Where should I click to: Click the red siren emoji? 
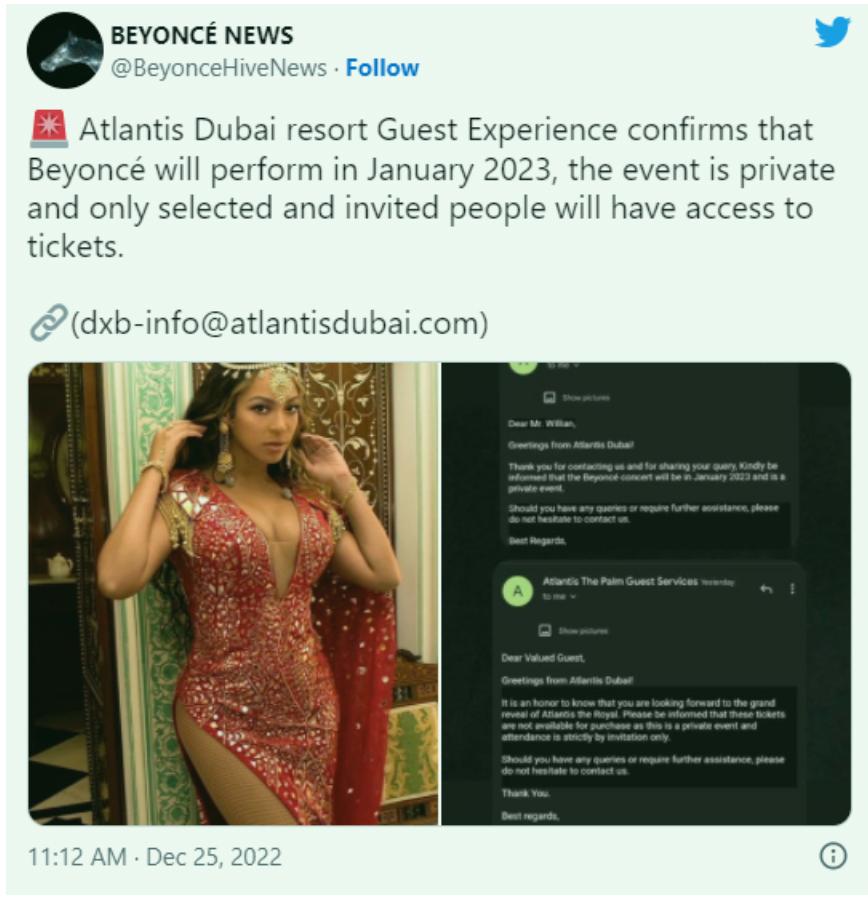(x=49, y=129)
